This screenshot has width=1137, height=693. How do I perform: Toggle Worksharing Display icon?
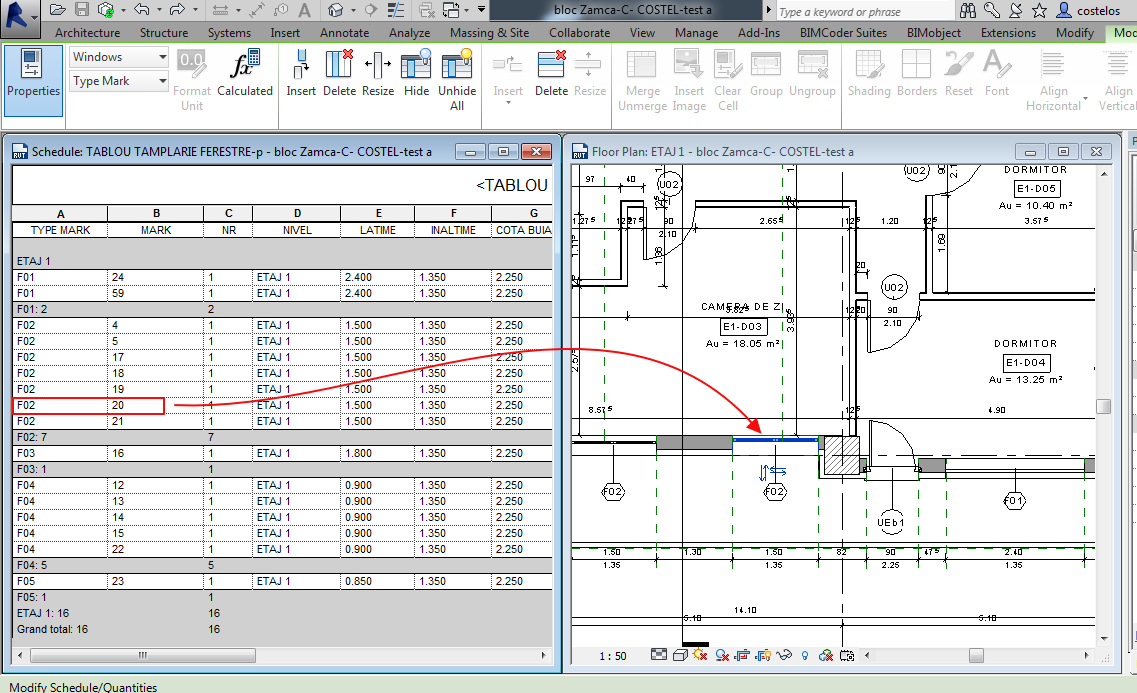[x=825, y=655]
